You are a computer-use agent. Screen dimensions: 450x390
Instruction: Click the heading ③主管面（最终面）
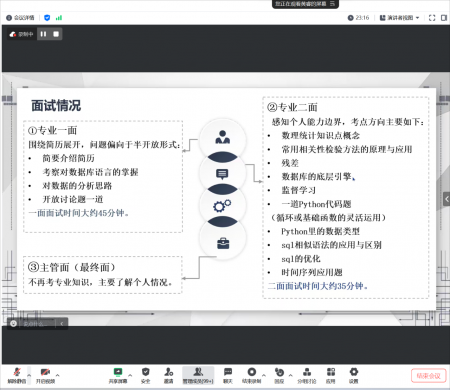72,267
